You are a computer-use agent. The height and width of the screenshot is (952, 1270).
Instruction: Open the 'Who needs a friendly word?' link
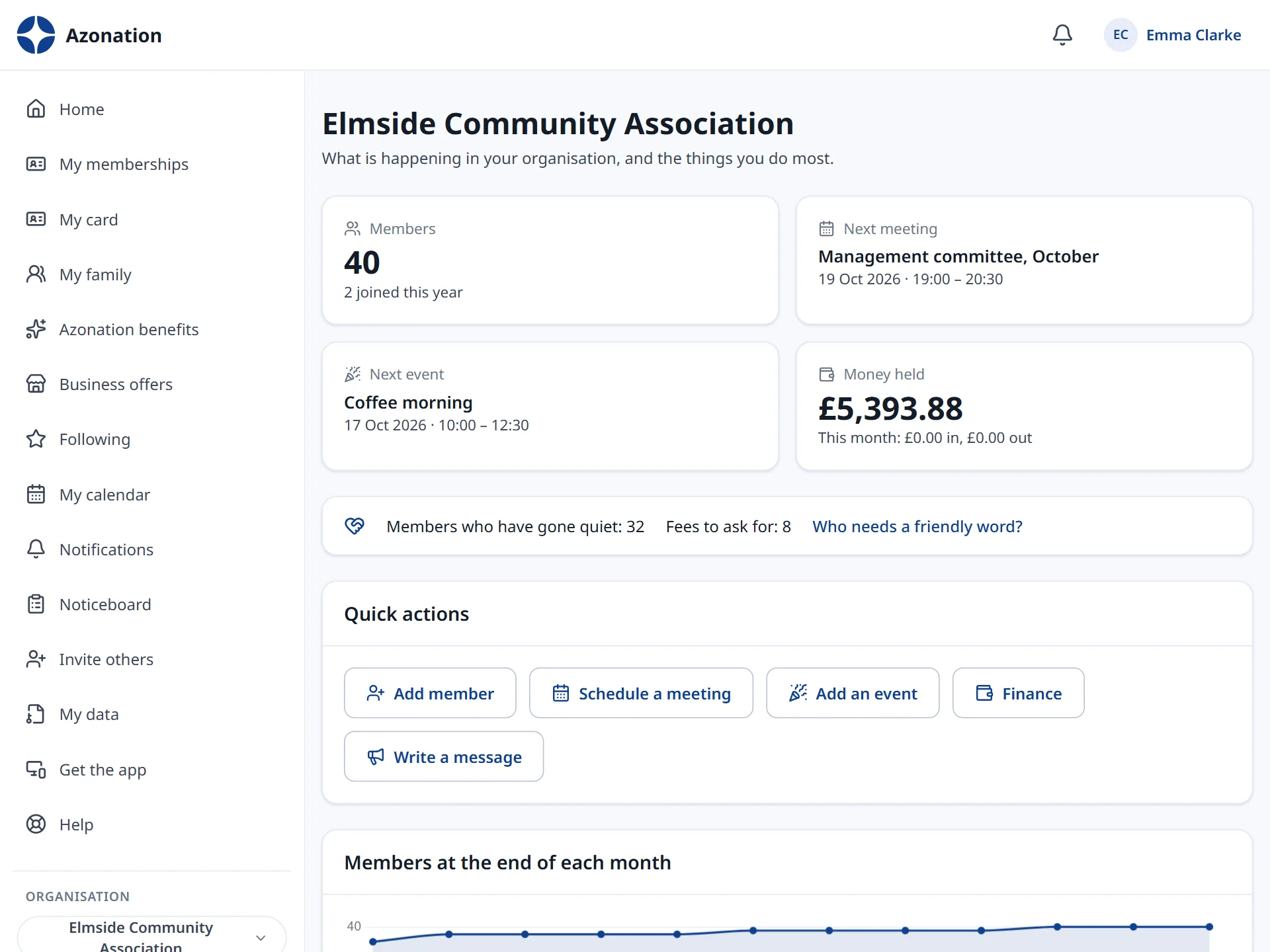click(917, 526)
